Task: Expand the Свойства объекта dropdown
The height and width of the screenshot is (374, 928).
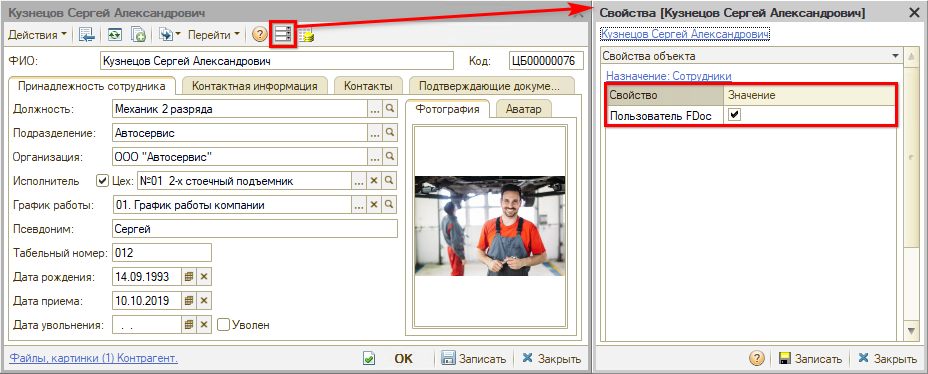Action: (x=895, y=56)
